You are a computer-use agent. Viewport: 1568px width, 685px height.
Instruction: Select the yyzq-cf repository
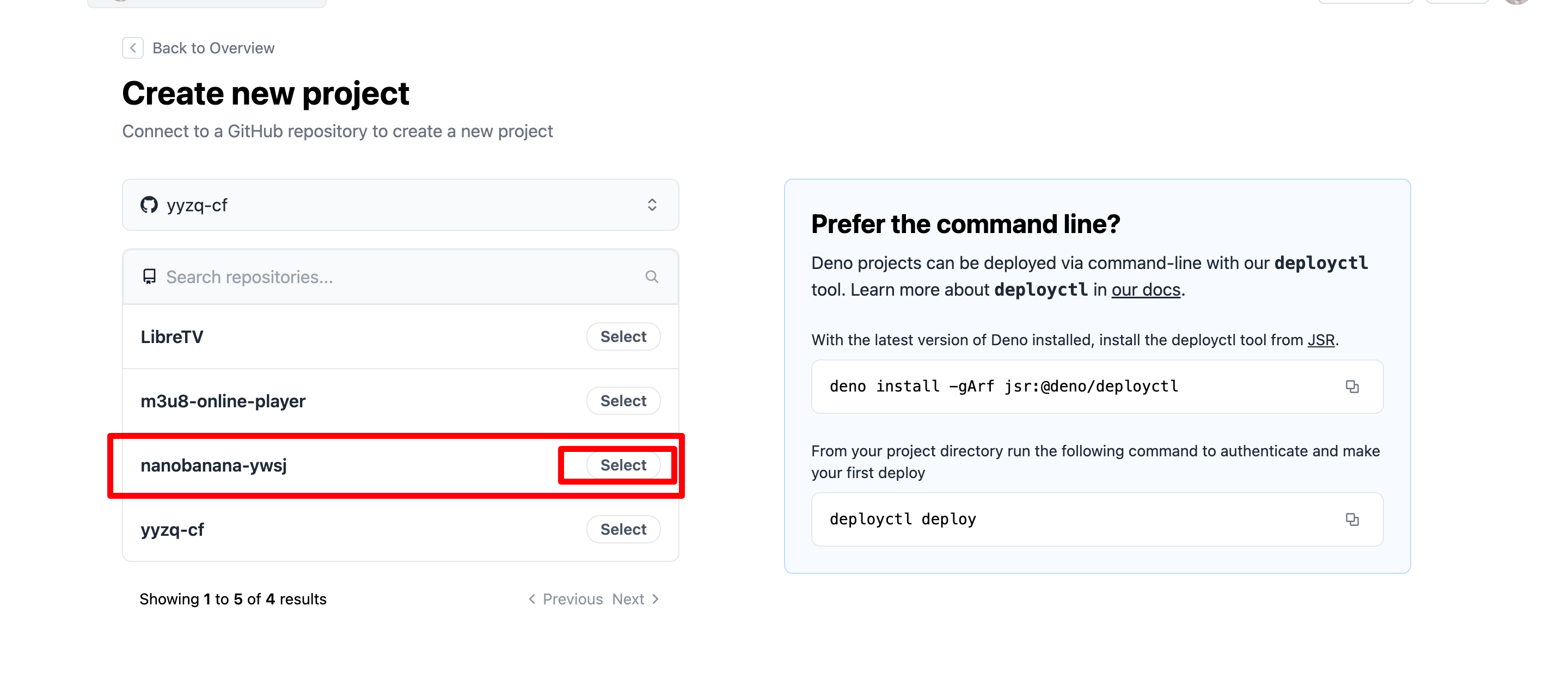pyautogui.click(x=623, y=530)
